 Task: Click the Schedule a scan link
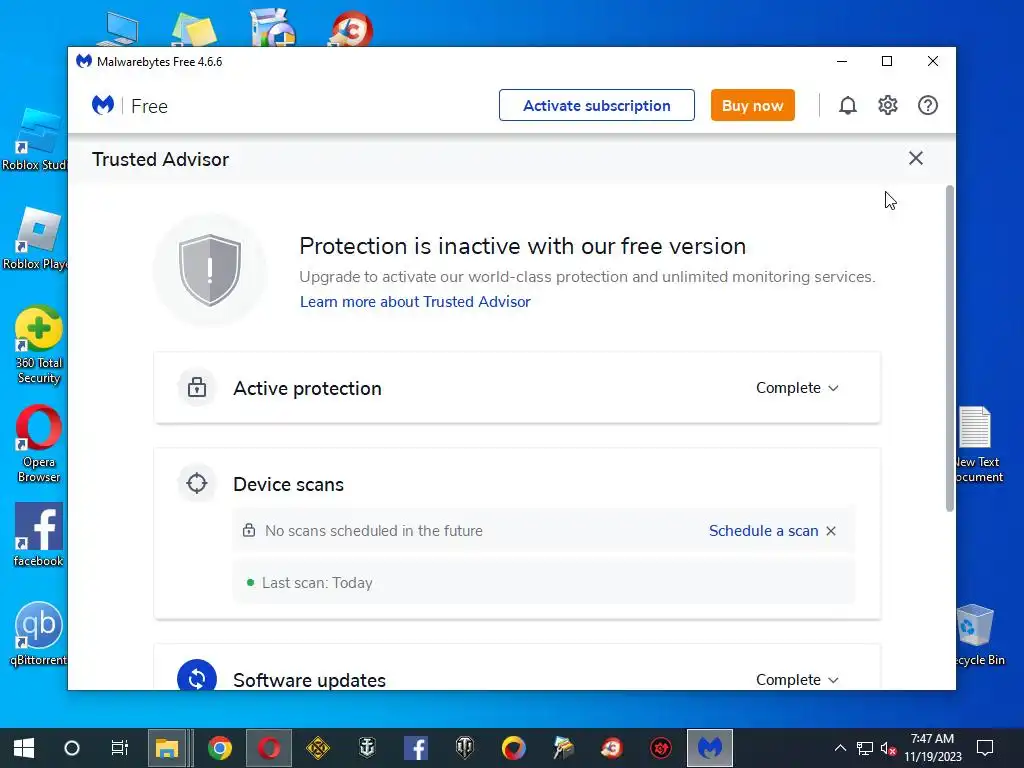[763, 531]
